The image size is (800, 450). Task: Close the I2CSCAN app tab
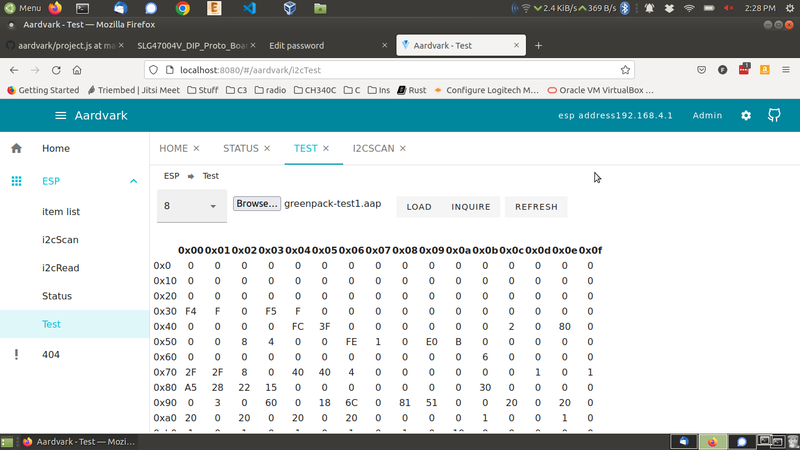point(403,148)
